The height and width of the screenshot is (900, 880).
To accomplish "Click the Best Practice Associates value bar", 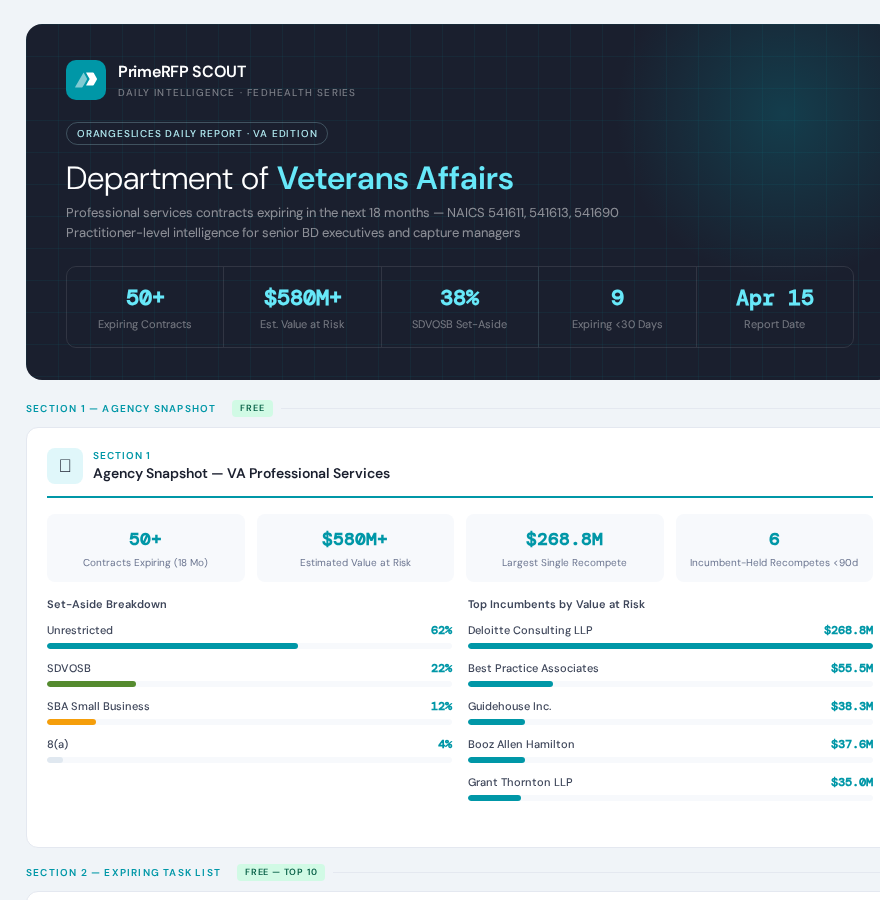I will click(510, 684).
